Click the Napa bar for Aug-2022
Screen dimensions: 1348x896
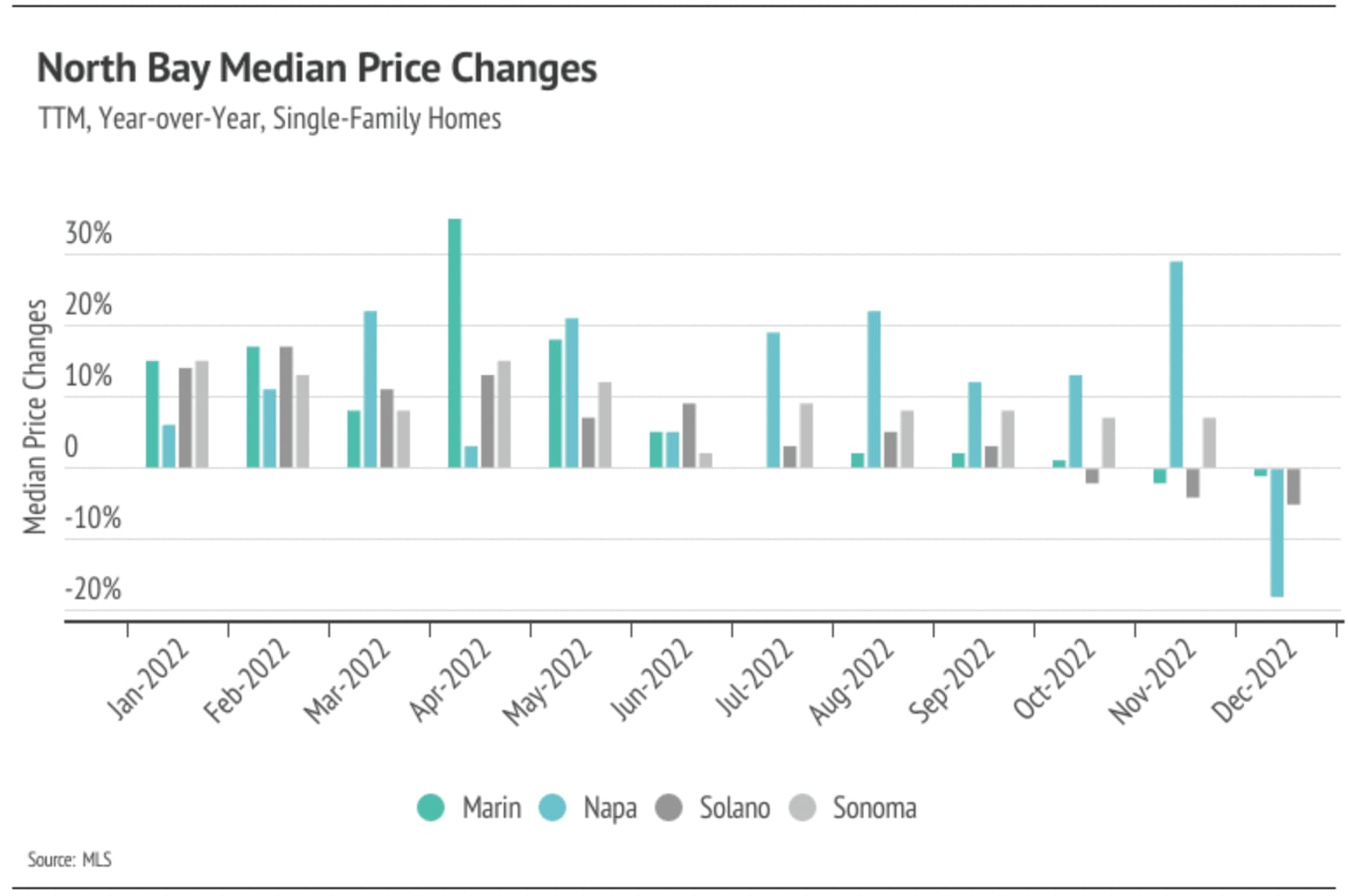pos(874,389)
